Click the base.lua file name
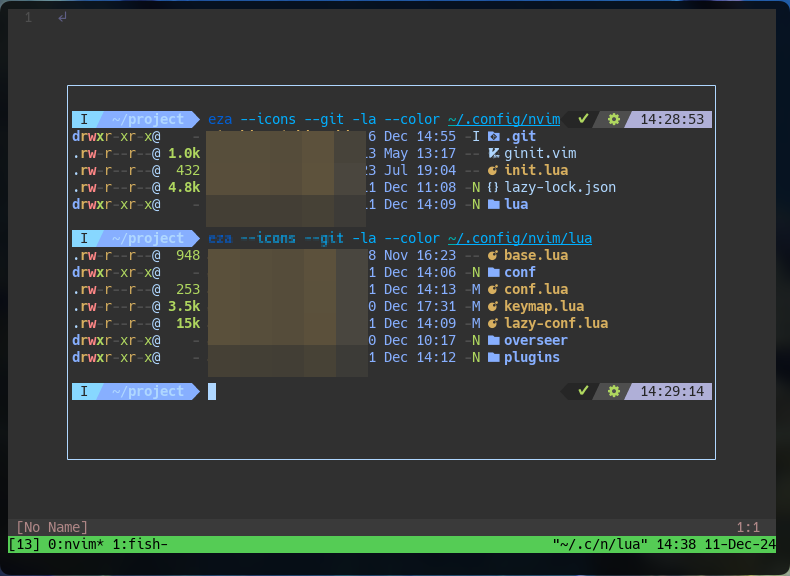 click(x=536, y=255)
